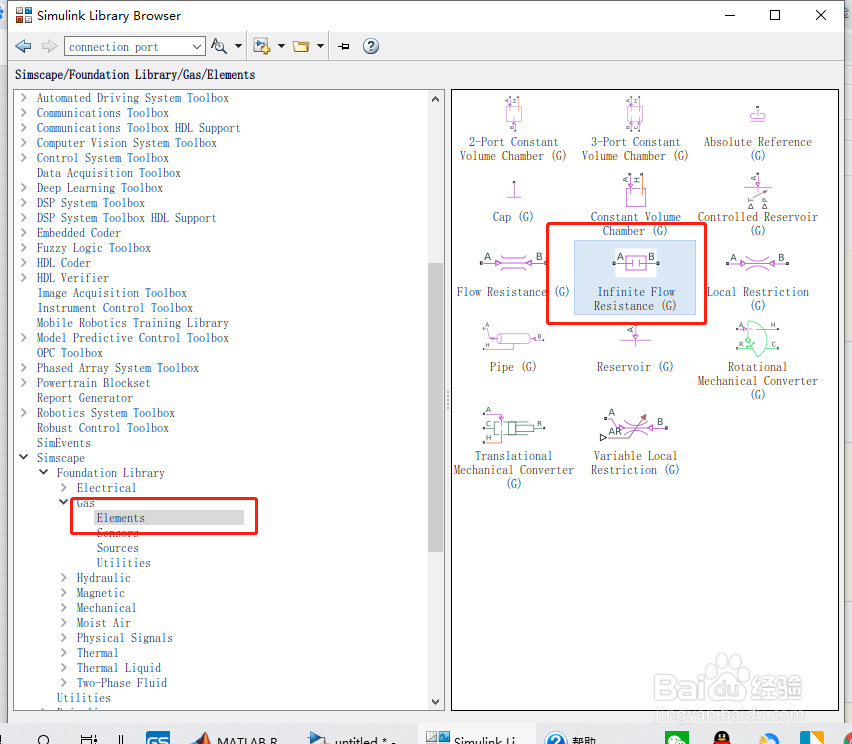The height and width of the screenshot is (744, 852).
Task: Select Utilities under Gas library
Action: tap(124, 563)
